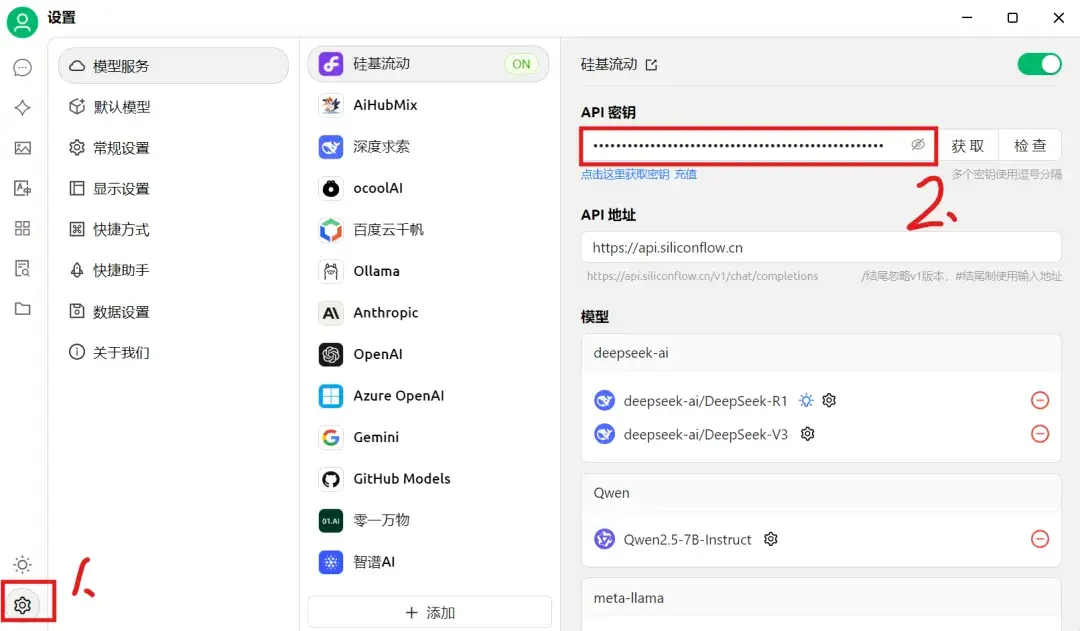1080x631 pixels.
Task: Expand the meta-llama model group
Action: coord(821,598)
